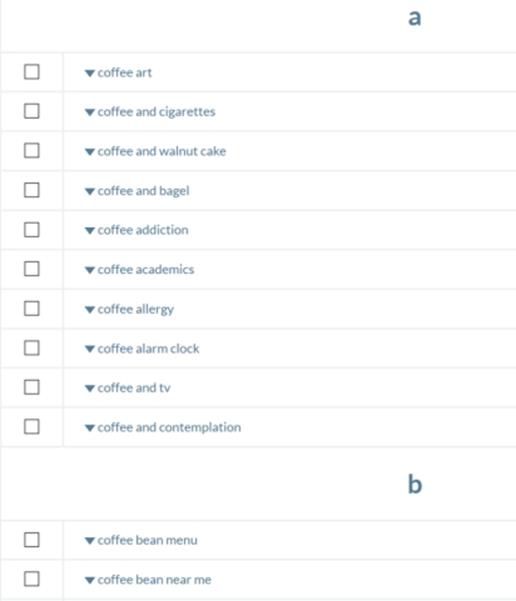
Task: Expand the coffee and contemplation arrow
Action: [x=90, y=428]
